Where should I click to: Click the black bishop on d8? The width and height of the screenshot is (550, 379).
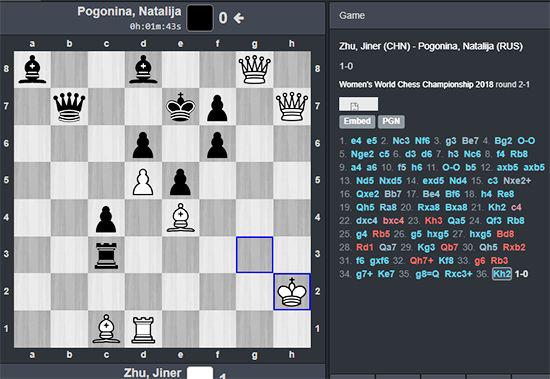143,69
